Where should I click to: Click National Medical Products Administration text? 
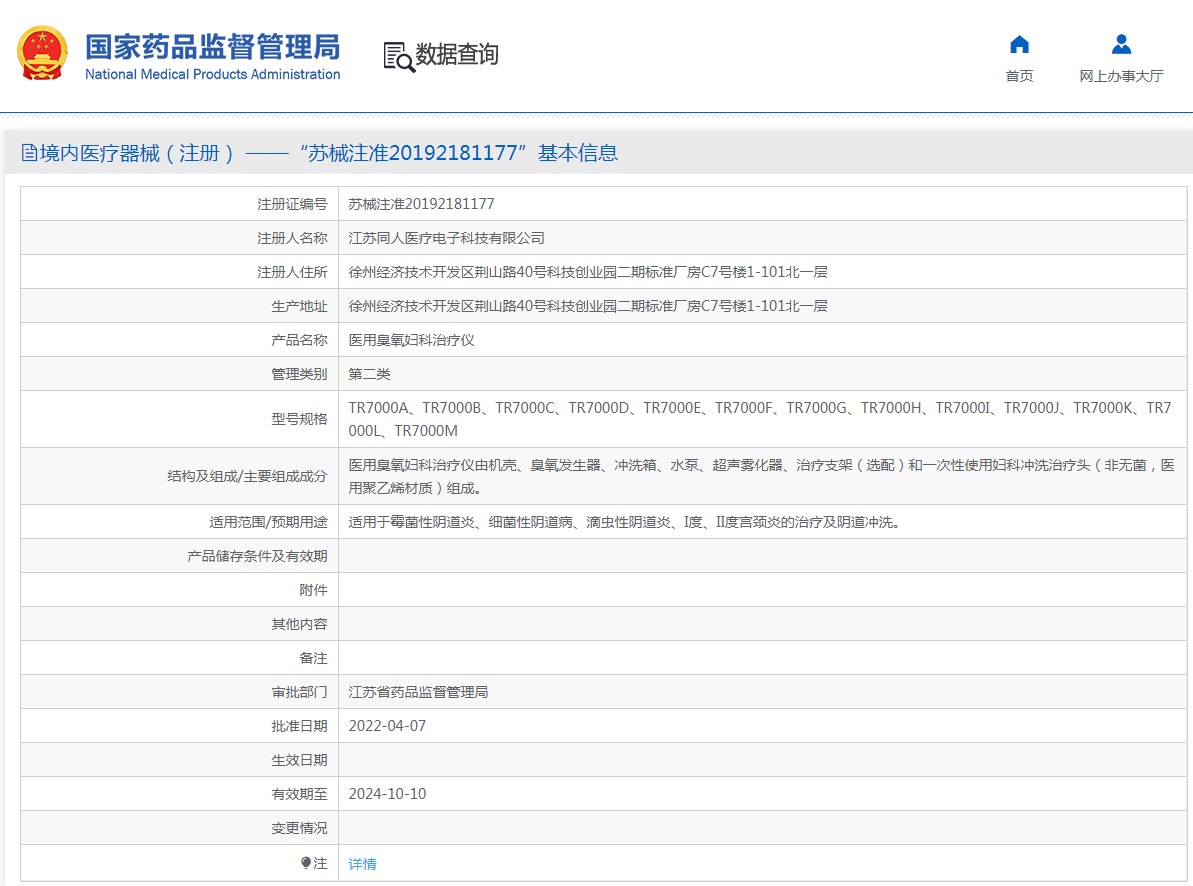[x=212, y=75]
